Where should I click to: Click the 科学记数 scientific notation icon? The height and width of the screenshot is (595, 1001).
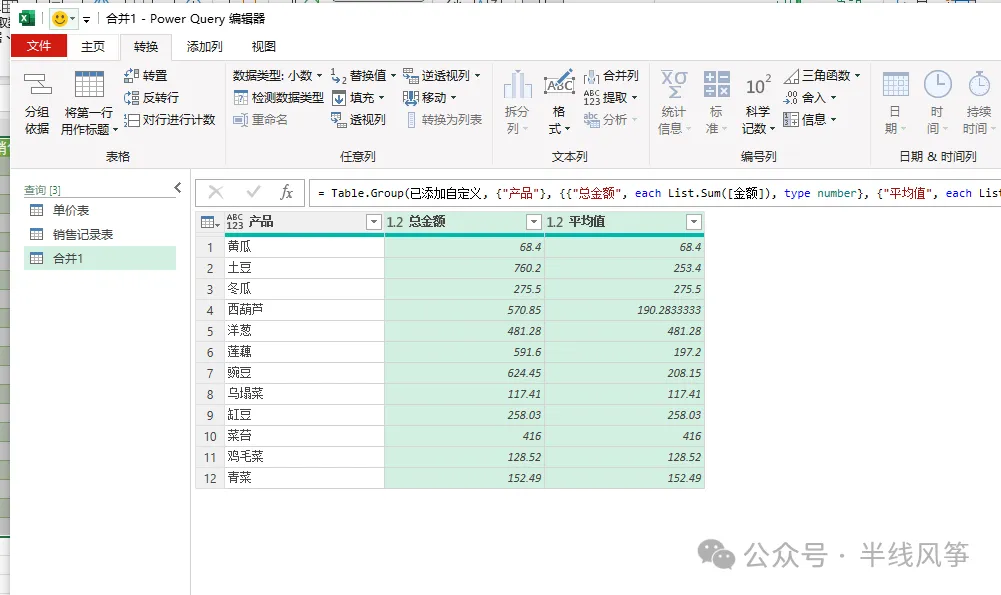(x=758, y=85)
